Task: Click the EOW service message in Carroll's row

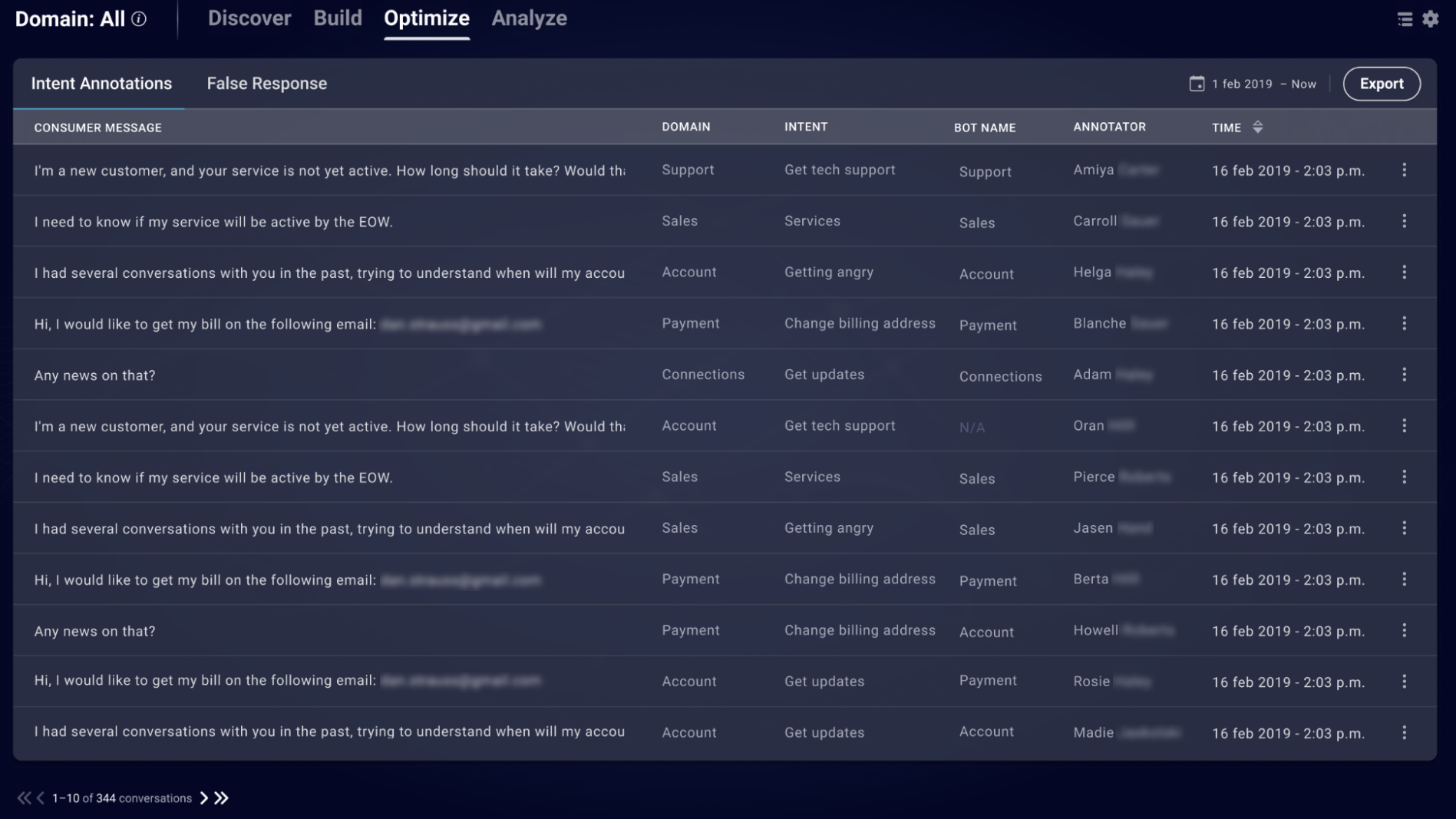Action: point(213,222)
